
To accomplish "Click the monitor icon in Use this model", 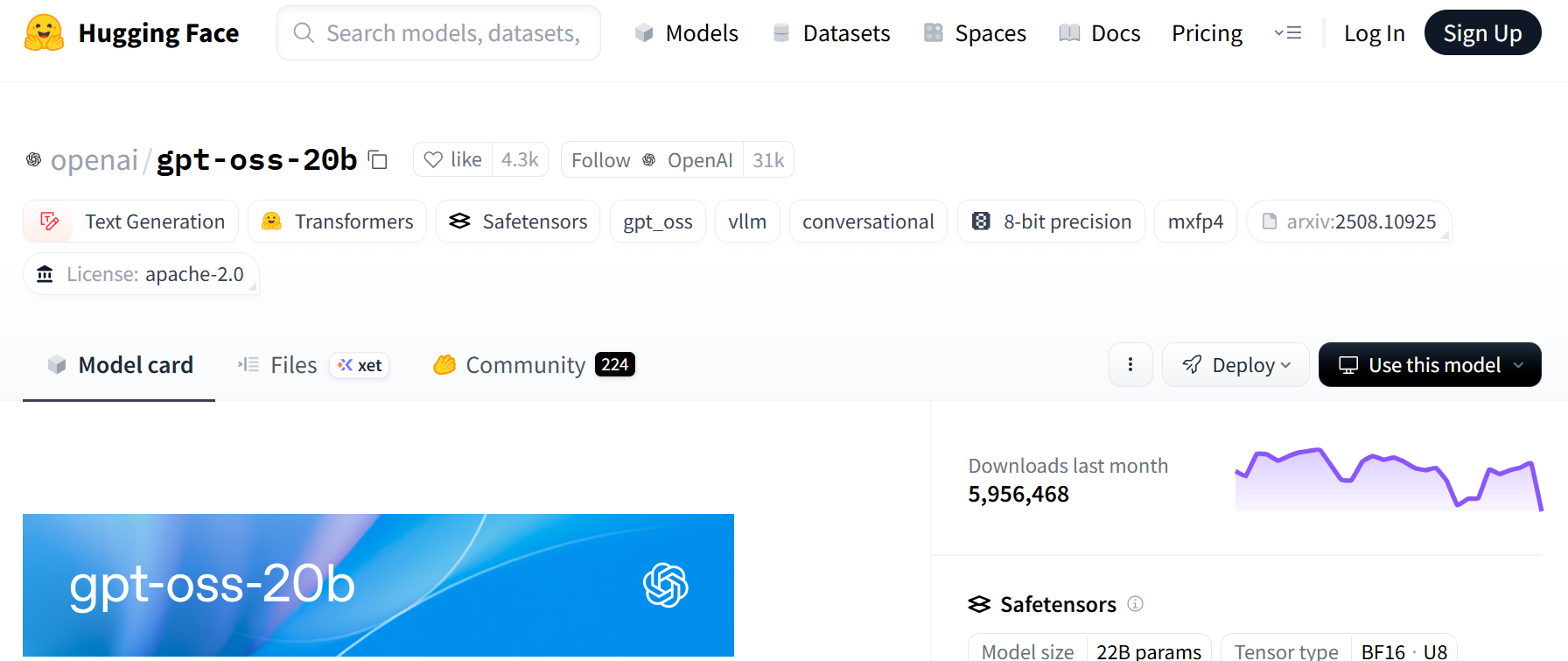I will click(x=1348, y=365).
